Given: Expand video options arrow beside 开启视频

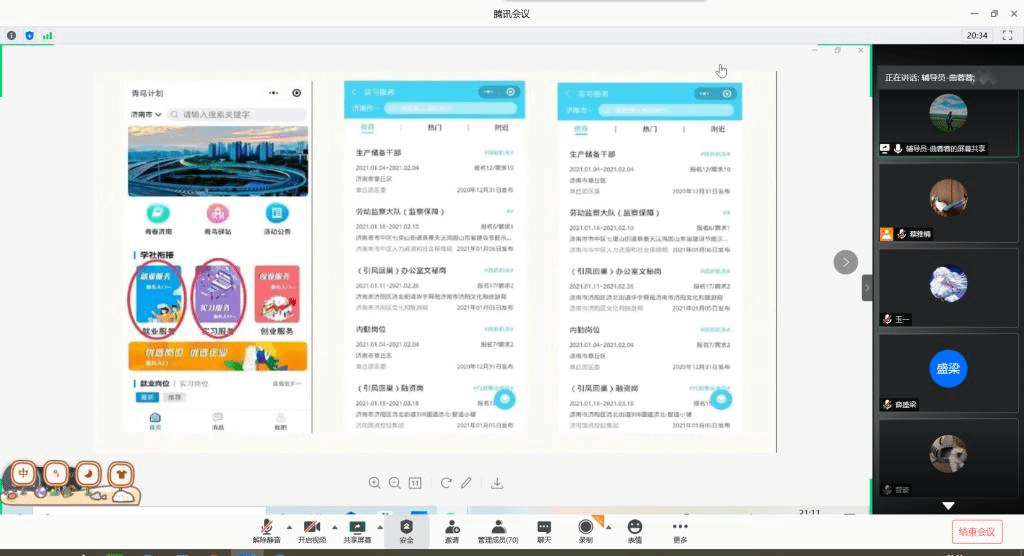Looking at the screenshot, I should 335,527.
